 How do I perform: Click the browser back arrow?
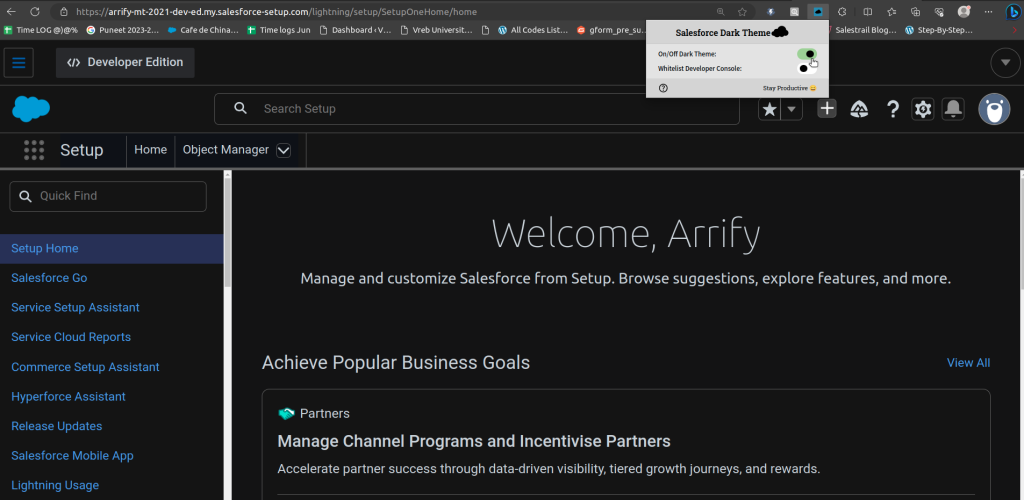[x=11, y=12]
